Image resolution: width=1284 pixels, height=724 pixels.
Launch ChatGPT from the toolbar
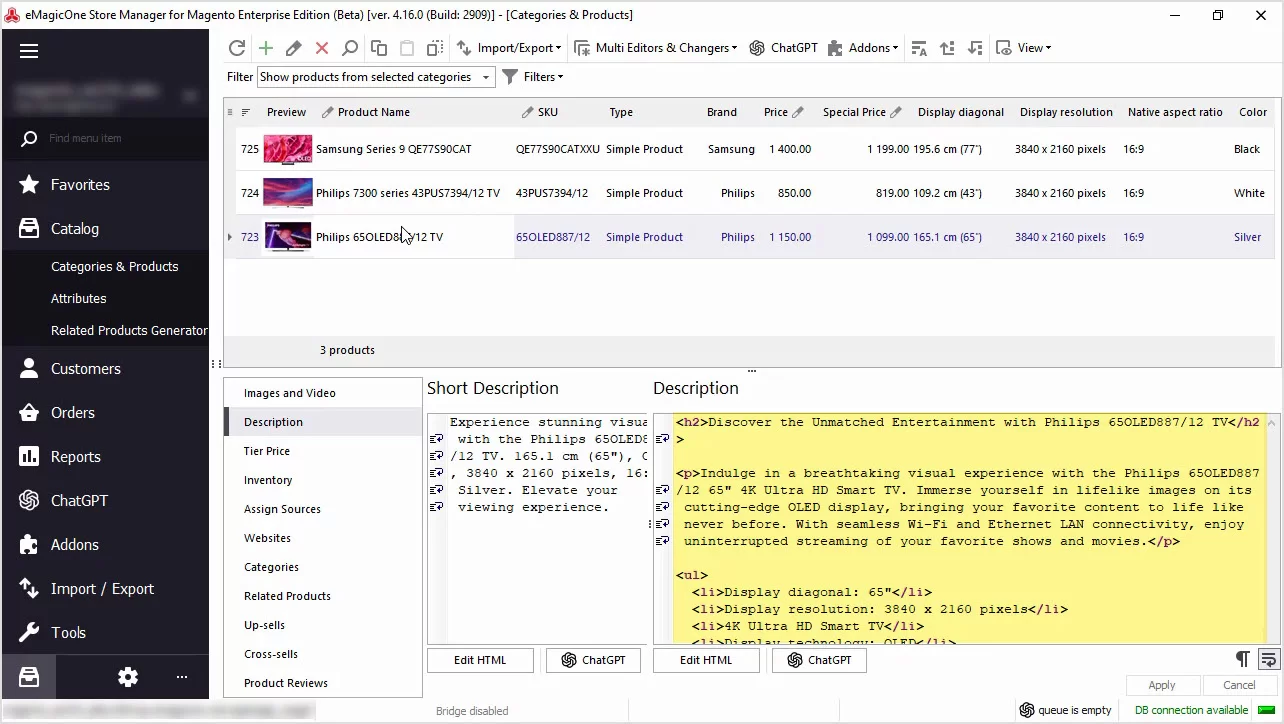point(784,48)
